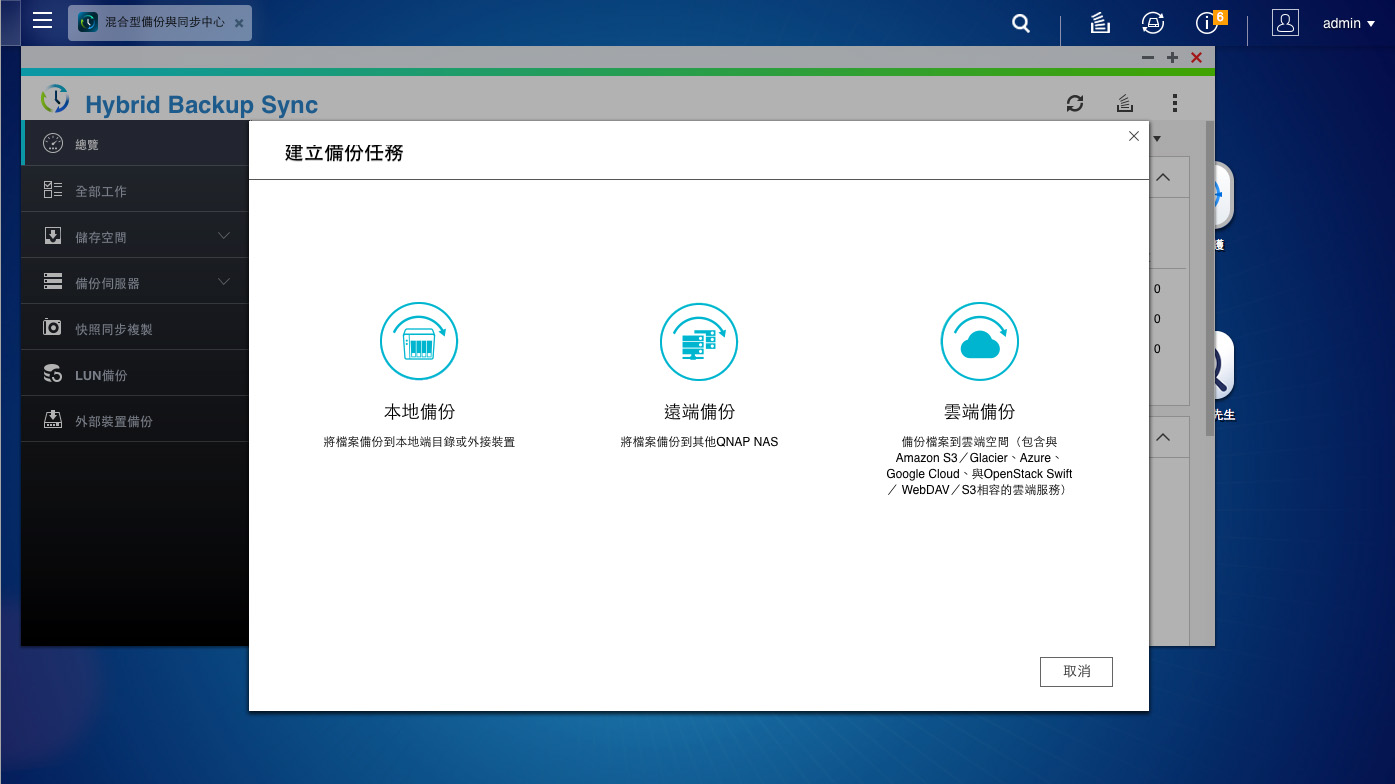Close the 建立備份任務 dialog with the X
The image size is (1395, 784).
coord(1133,136)
